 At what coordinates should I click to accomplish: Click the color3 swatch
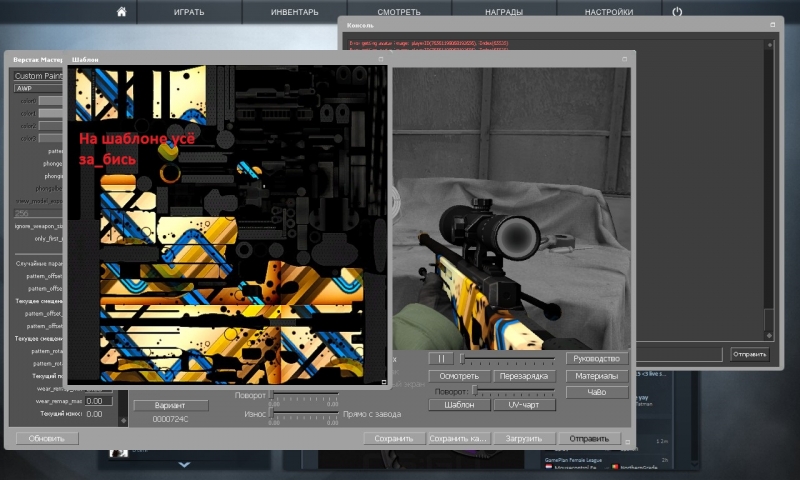point(51,138)
